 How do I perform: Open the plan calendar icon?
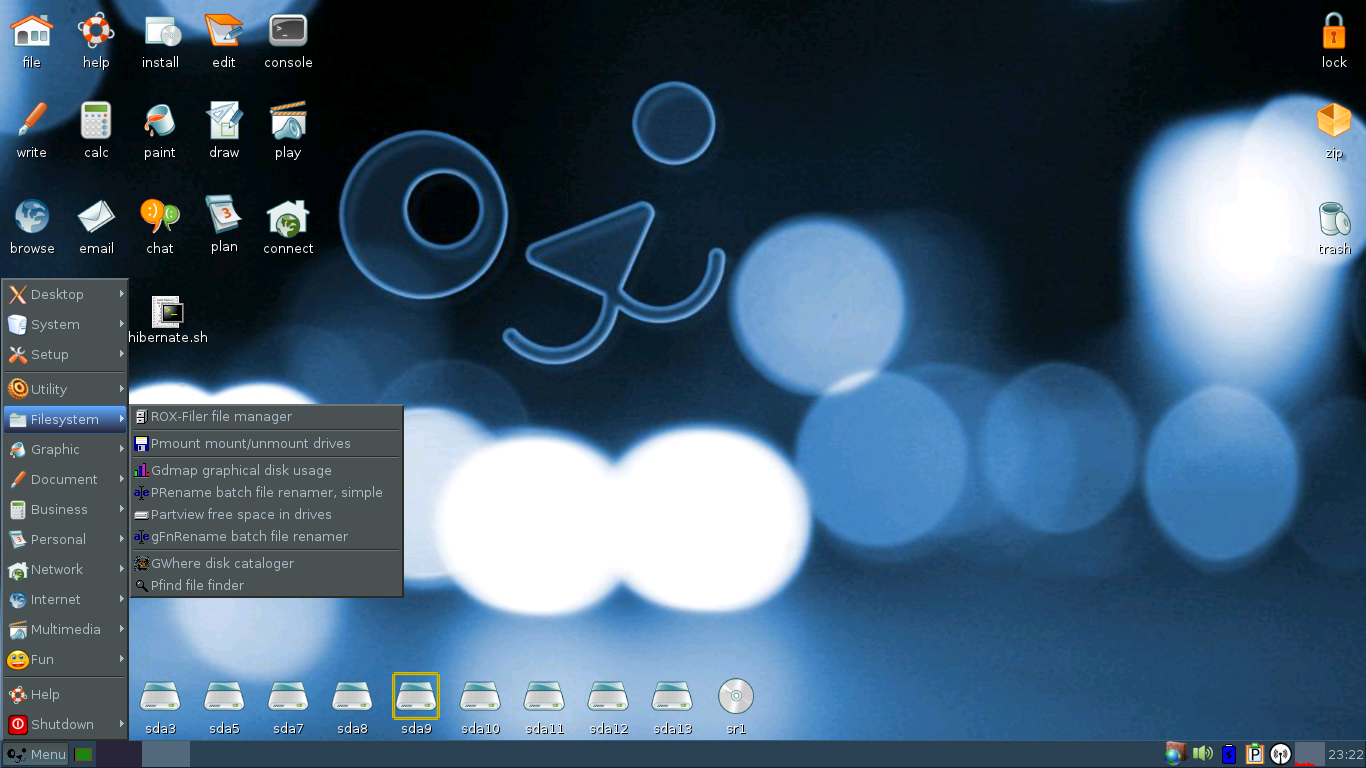coord(224,214)
